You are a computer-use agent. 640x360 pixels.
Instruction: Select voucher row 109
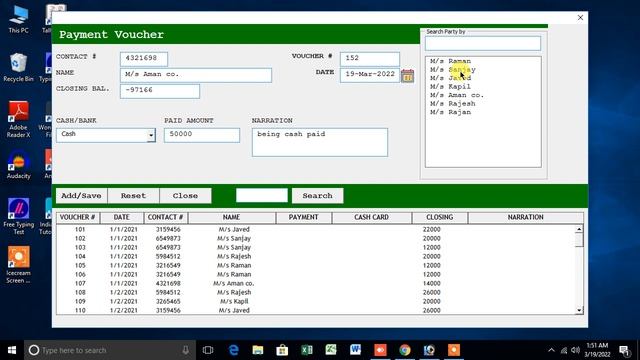(x=316, y=301)
